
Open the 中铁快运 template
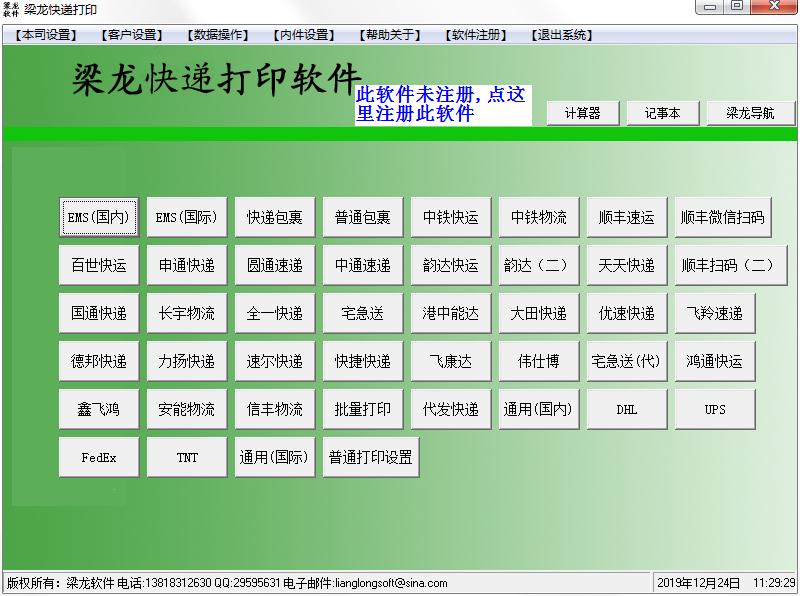451,217
